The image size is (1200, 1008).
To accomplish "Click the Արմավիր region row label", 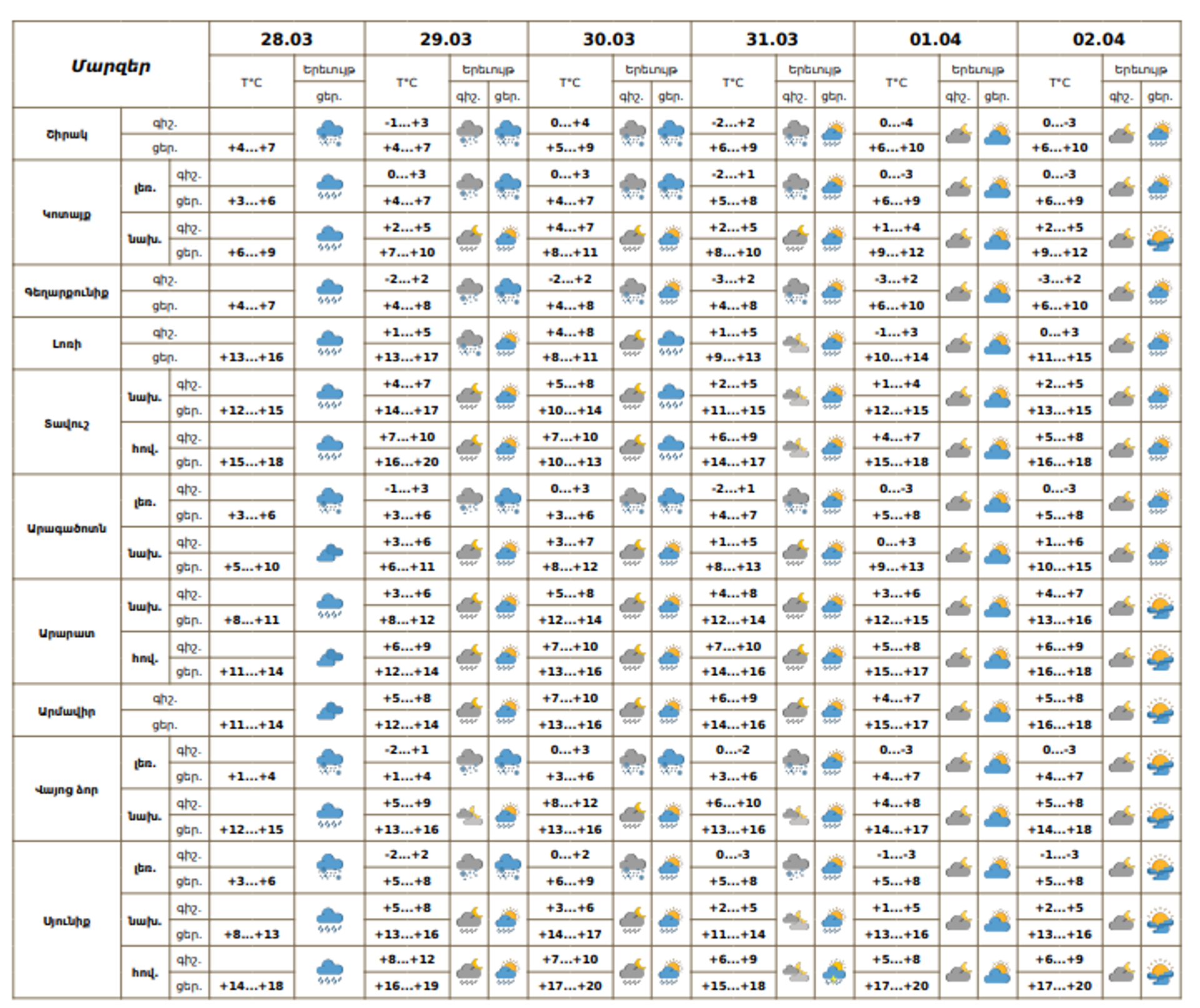I will click(x=66, y=711).
